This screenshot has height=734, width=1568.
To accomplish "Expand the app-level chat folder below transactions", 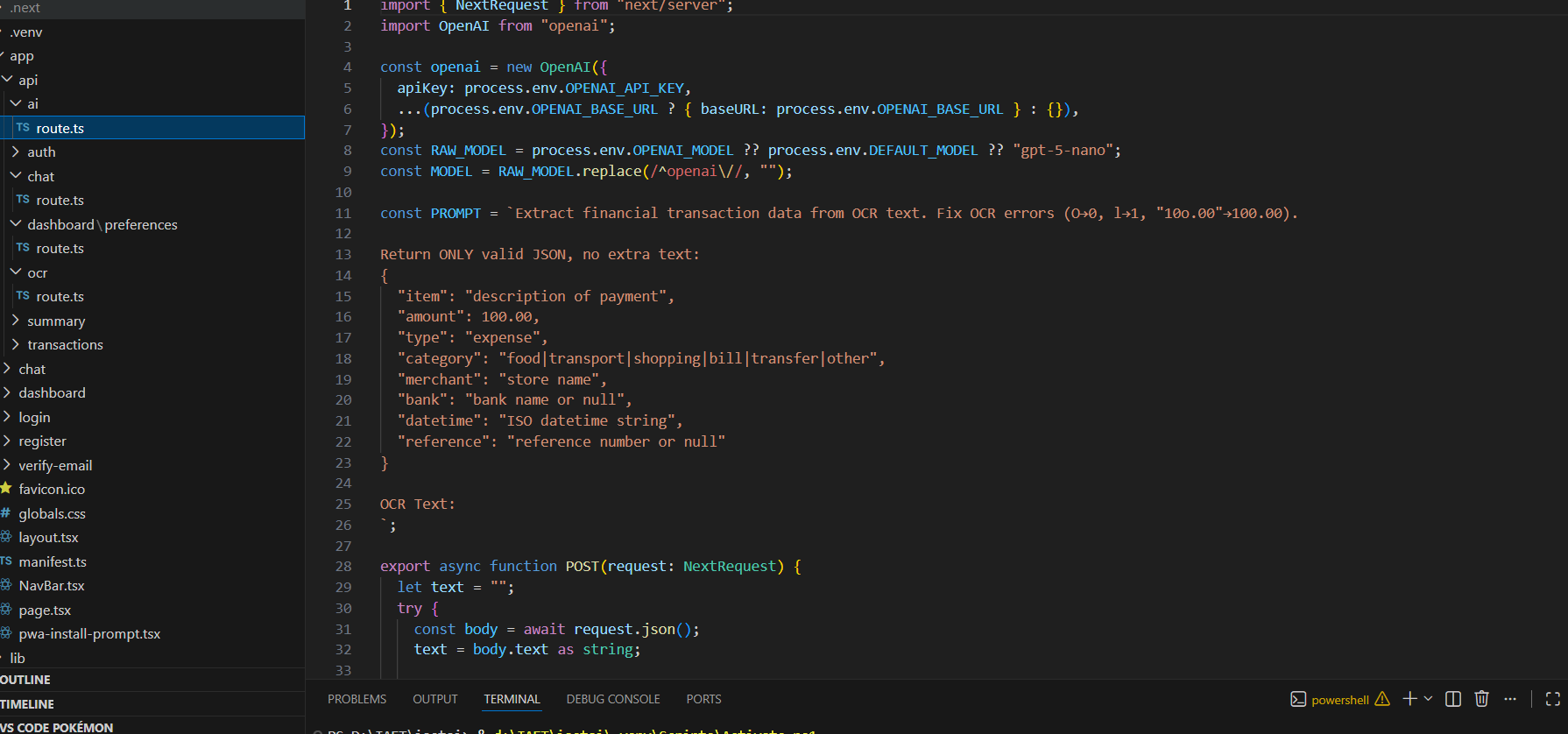I will [7, 369].
